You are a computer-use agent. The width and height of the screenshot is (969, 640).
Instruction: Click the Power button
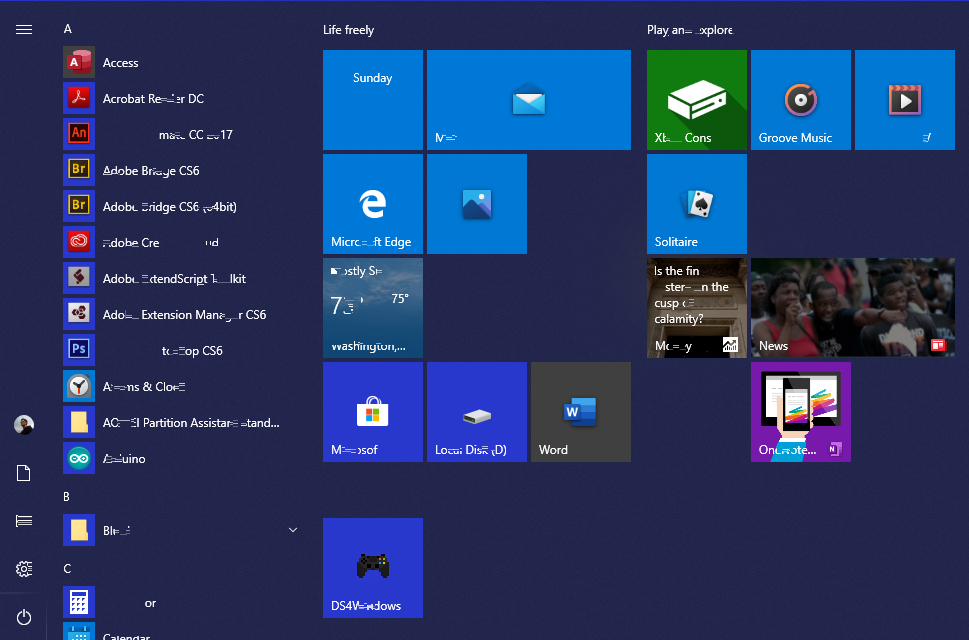pos(23,617)
